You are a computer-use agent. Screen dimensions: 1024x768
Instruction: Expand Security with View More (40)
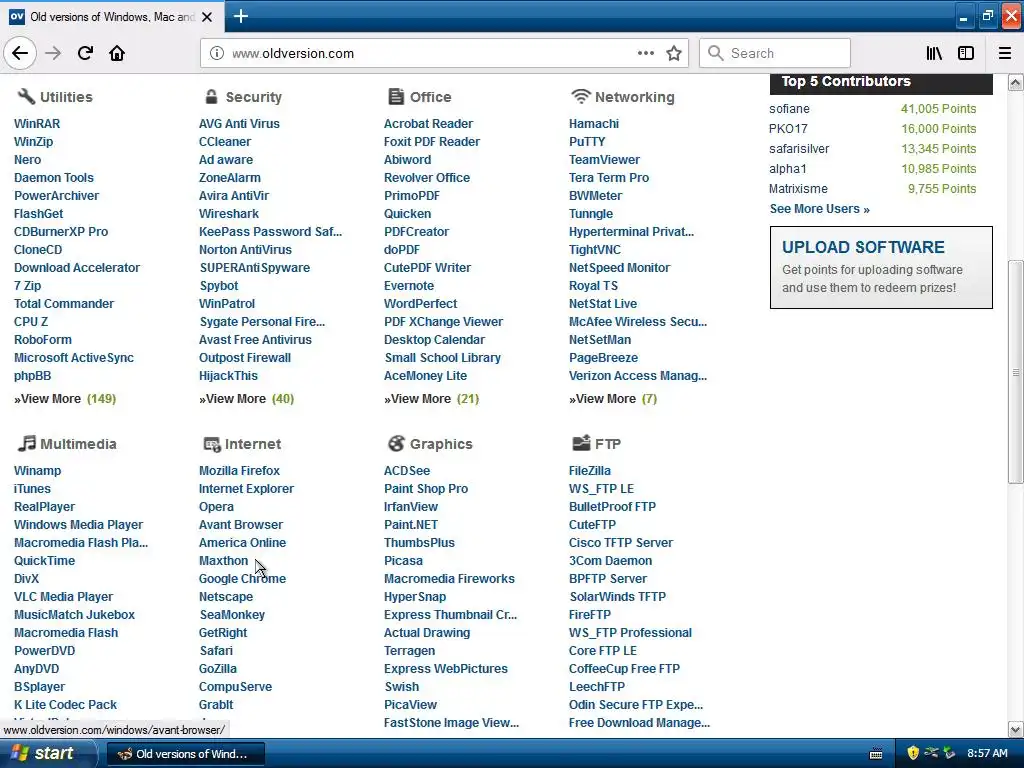(246, 398)
